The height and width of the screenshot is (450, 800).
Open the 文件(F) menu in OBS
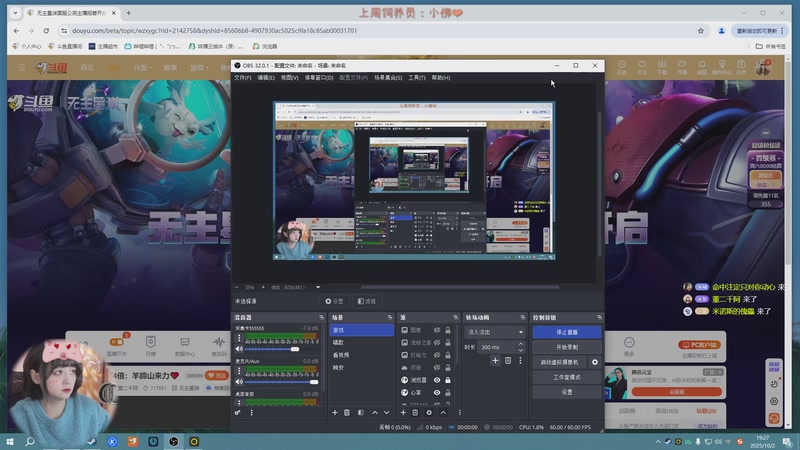tap(242, 78)
